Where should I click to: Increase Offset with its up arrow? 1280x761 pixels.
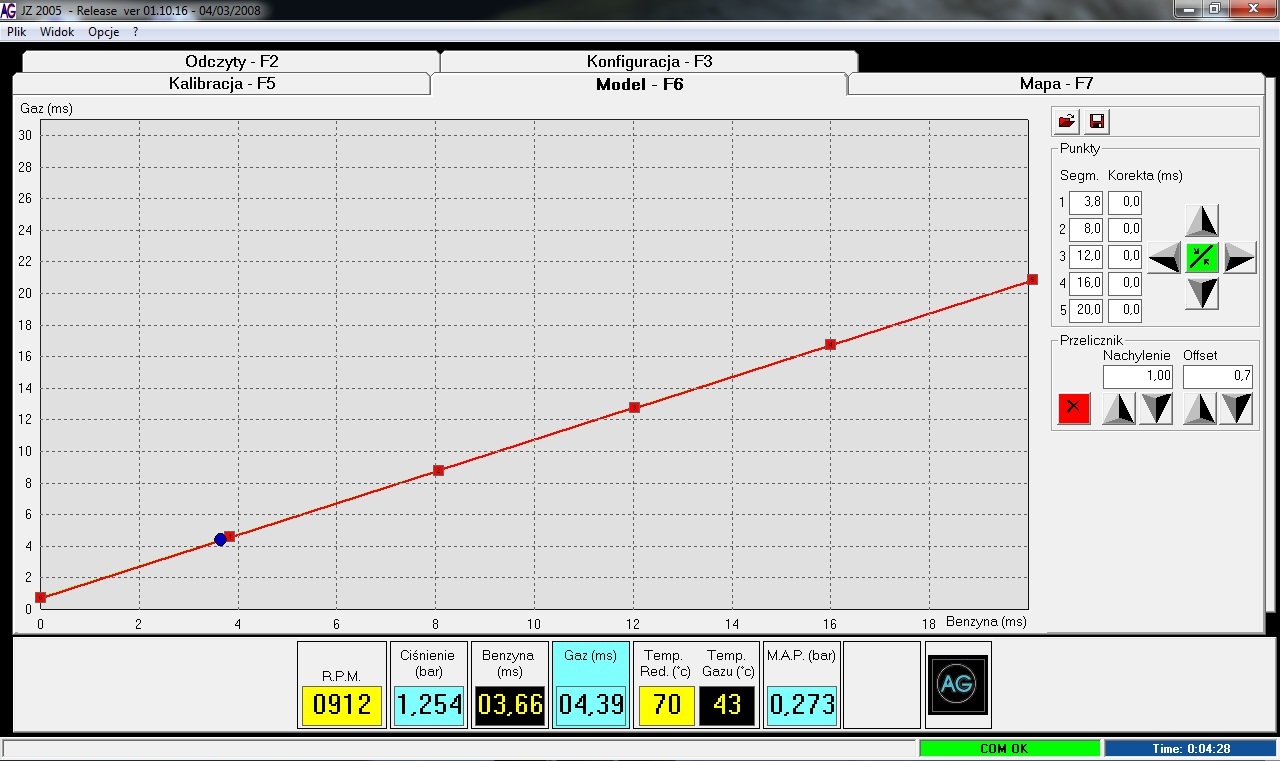click(1199, 409)
